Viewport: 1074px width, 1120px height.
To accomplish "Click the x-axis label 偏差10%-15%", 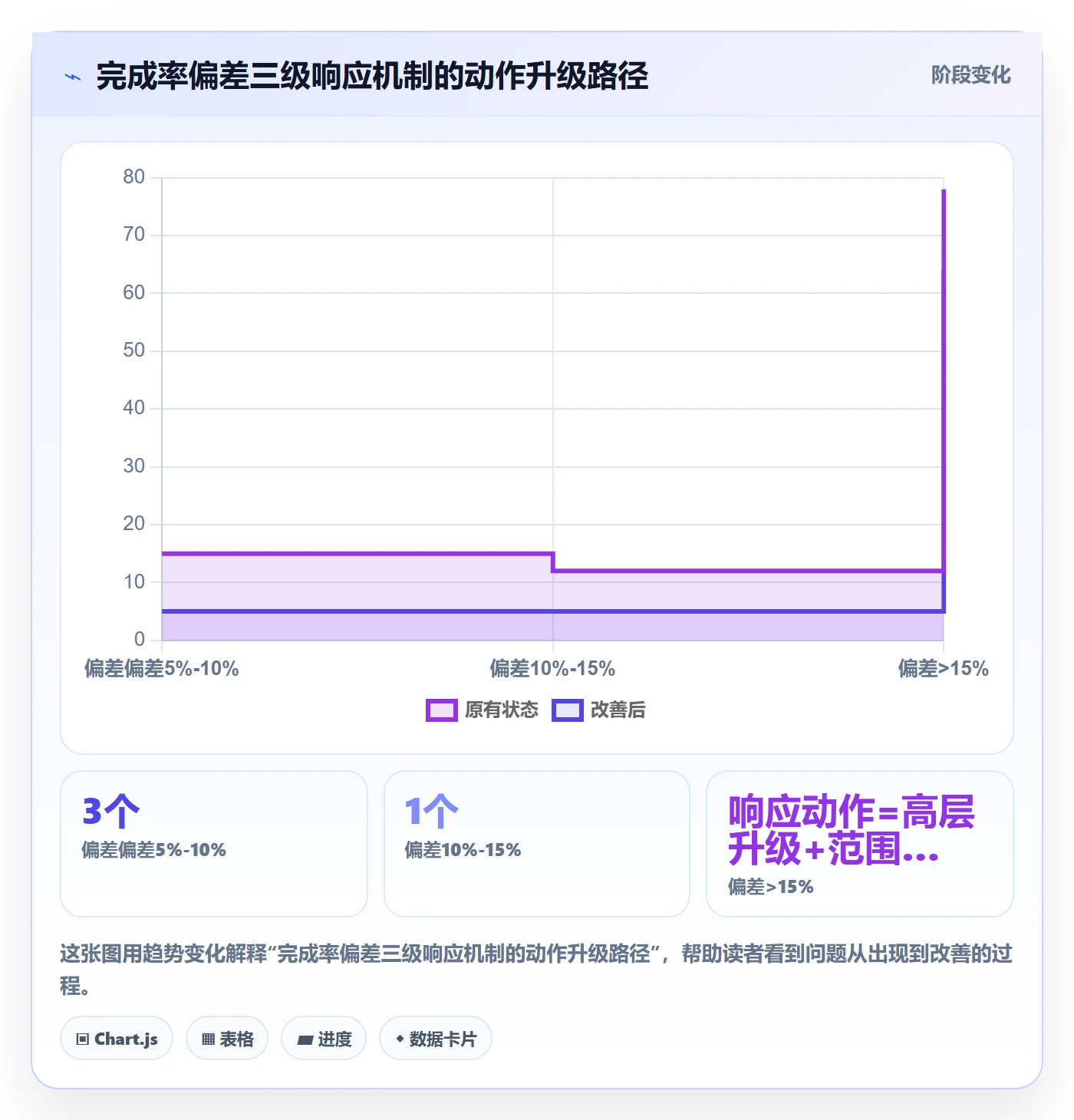I will (x=552, y=669).
